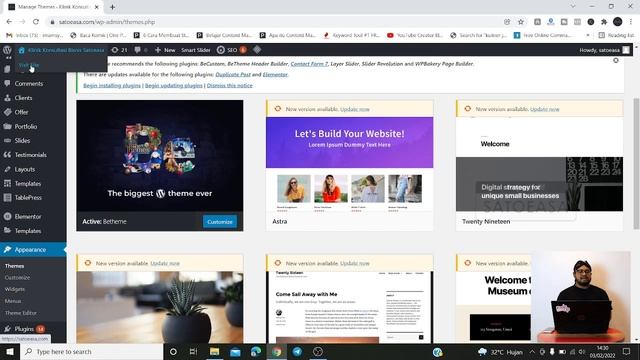Open Task View on the taskbar
This screenshot has width=640, height=360.
click(x=193, y=351)
